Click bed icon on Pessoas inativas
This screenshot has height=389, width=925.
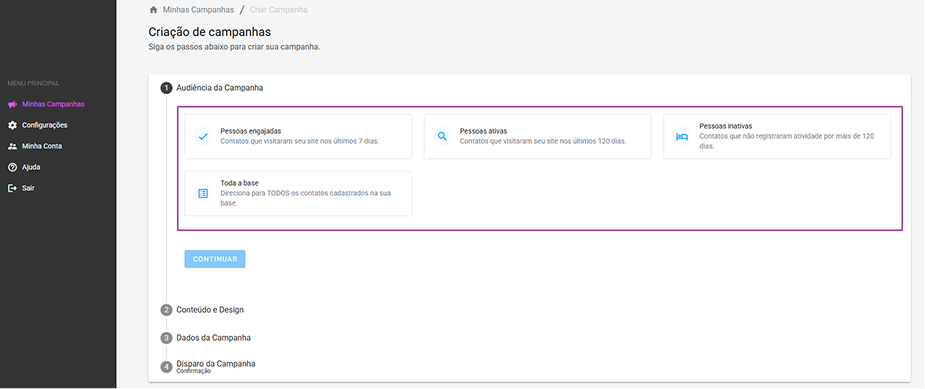point(682,136)
